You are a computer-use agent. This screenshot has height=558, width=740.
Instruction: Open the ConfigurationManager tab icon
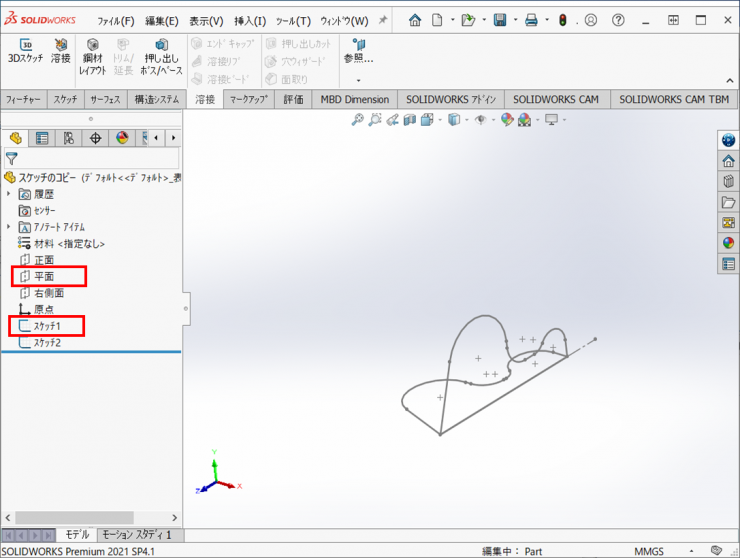pos(68,138)
